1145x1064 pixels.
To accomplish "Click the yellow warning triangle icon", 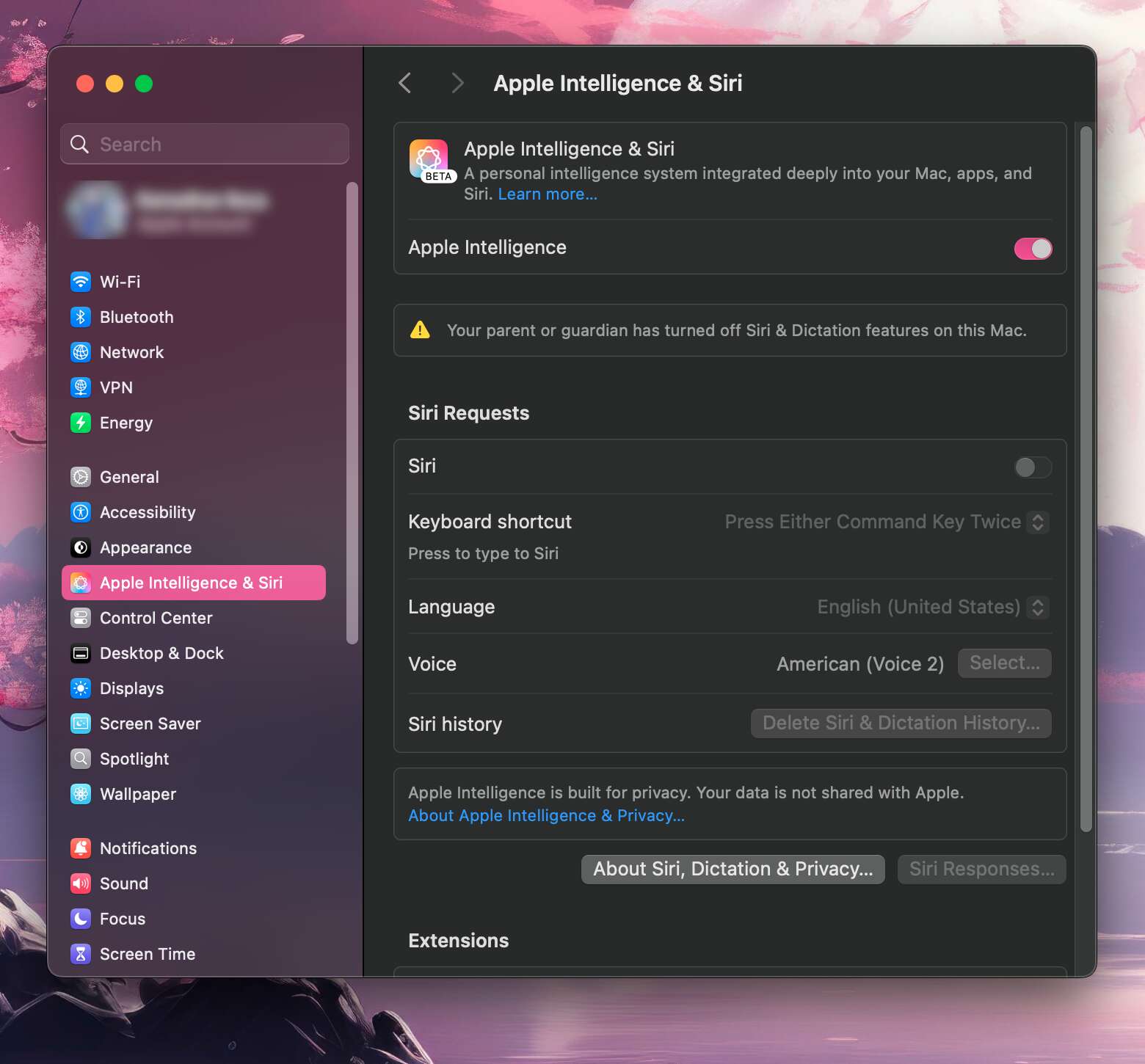I will click(x=420, y=330).
